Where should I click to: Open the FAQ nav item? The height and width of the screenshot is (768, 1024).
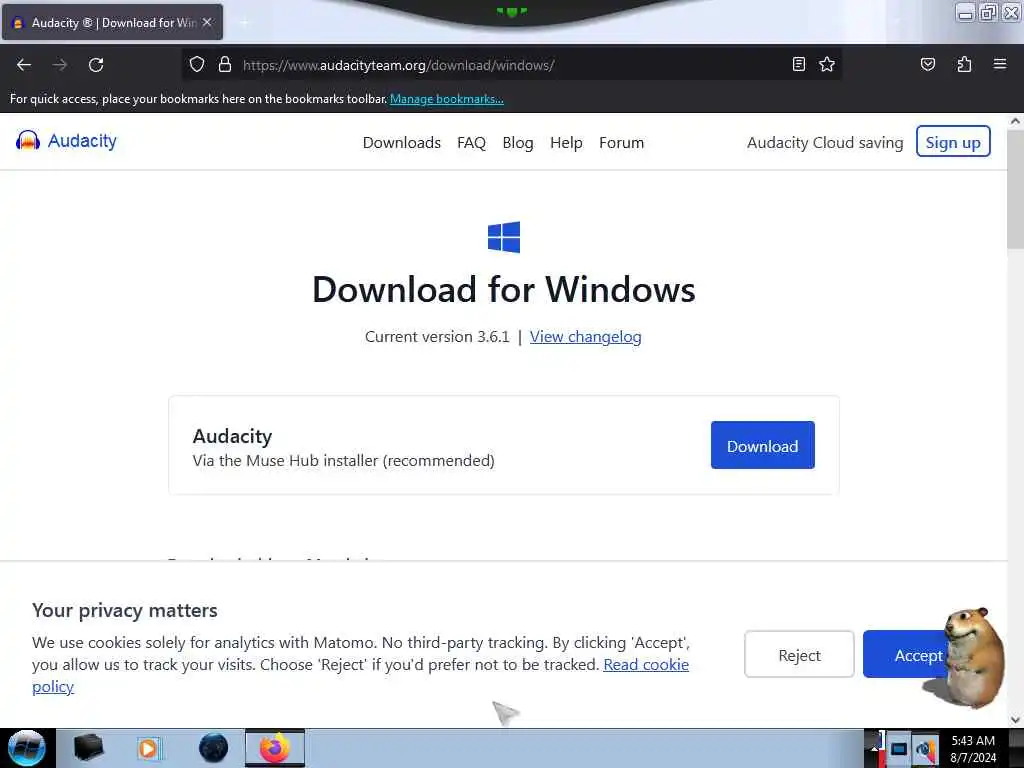[x=472, y=142]
